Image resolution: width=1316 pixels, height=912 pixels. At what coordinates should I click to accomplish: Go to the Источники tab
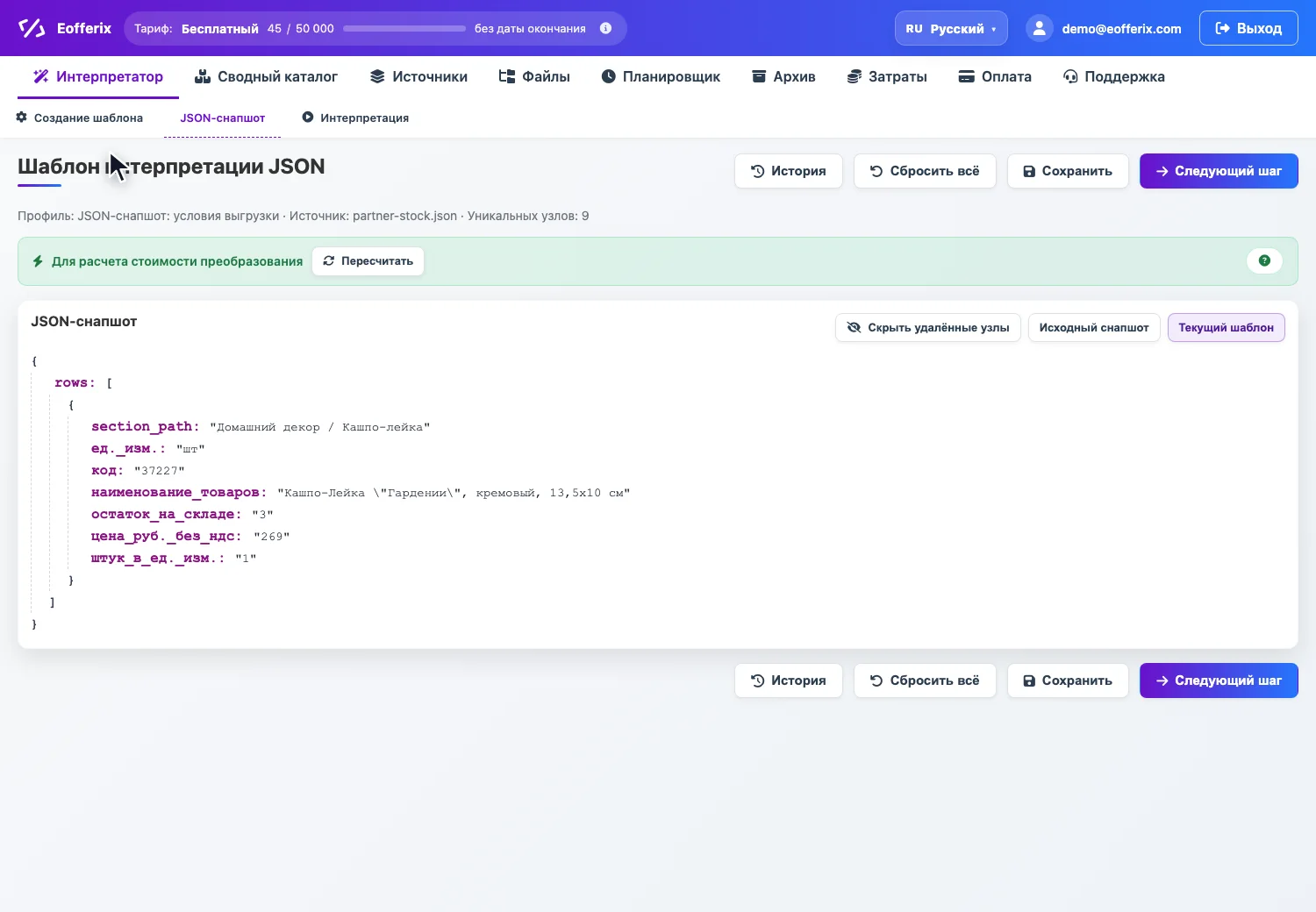click(x=418, y=76)
